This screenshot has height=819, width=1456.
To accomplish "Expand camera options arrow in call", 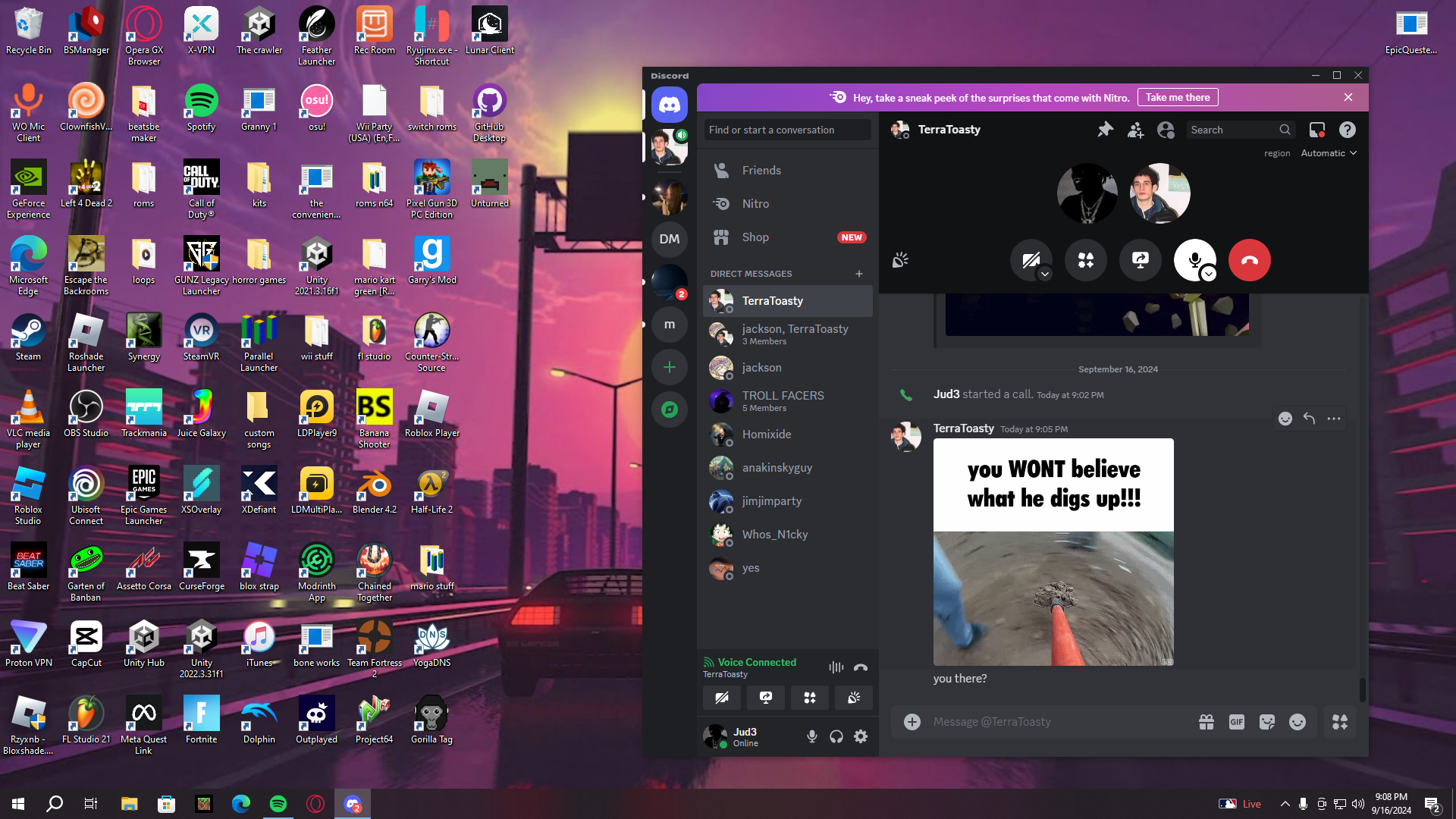I will (x=1045, y=274).
